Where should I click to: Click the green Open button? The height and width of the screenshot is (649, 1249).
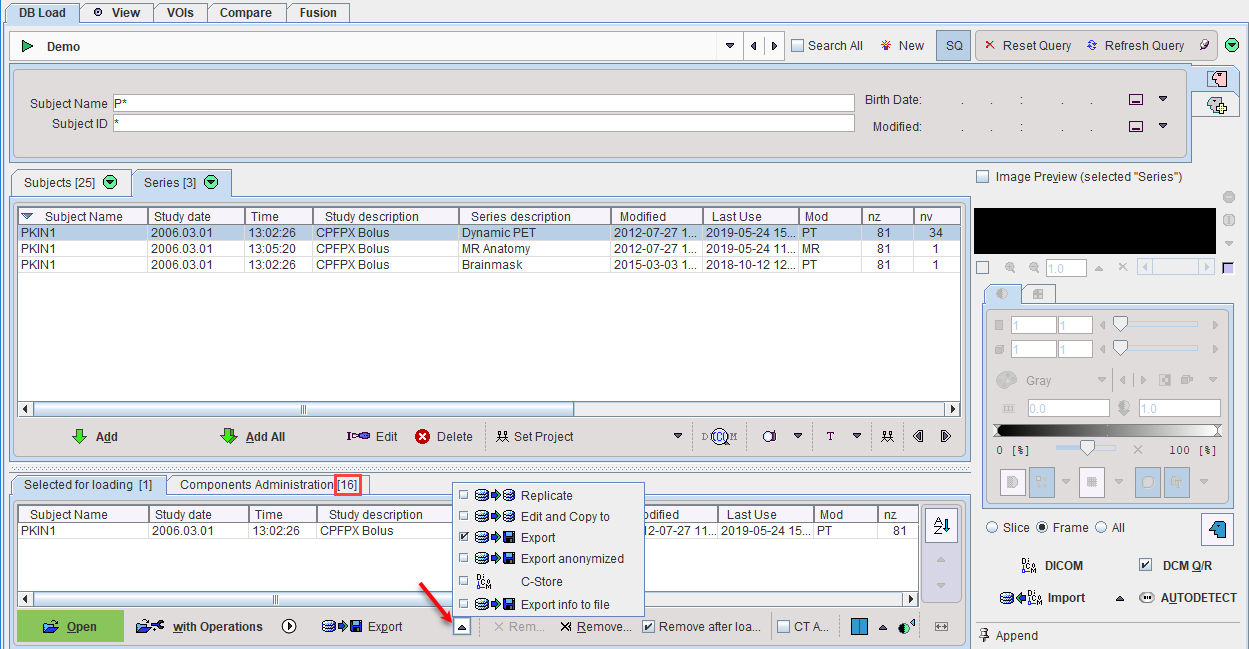70,627
